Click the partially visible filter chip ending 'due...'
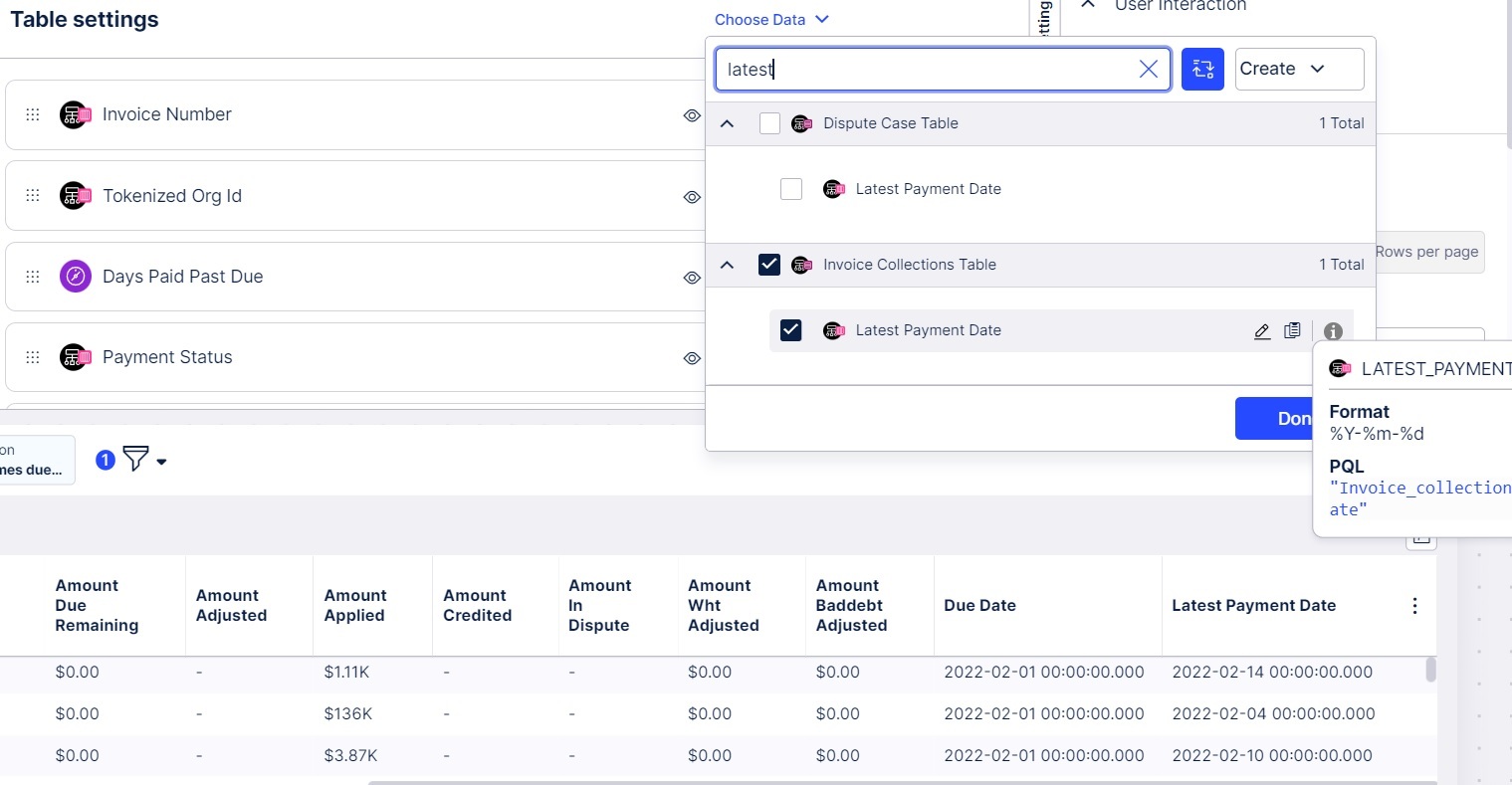The image size is (1512, 785). click(x=37, y=460)
